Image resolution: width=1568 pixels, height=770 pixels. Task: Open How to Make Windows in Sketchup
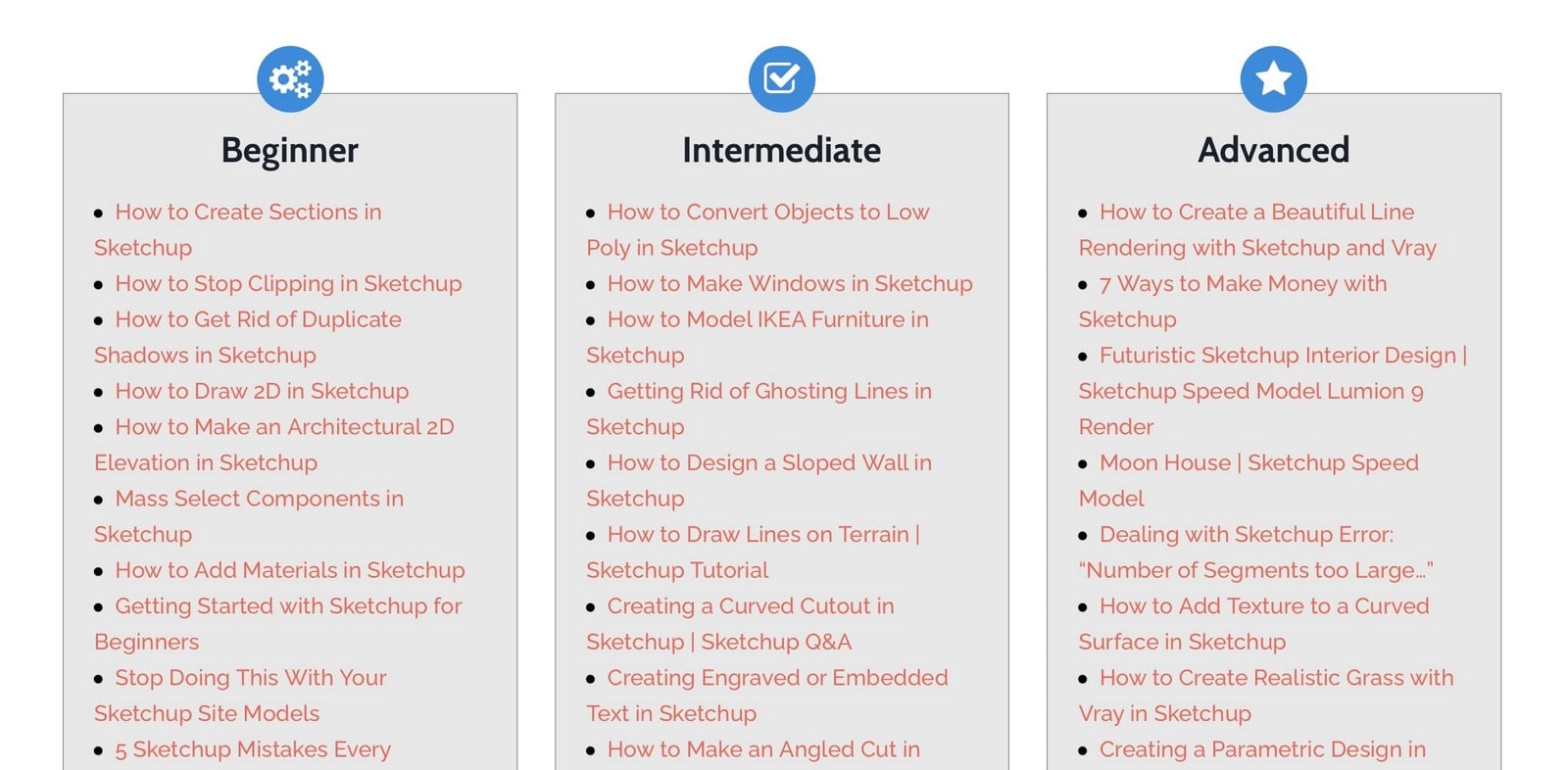point(790,283)
